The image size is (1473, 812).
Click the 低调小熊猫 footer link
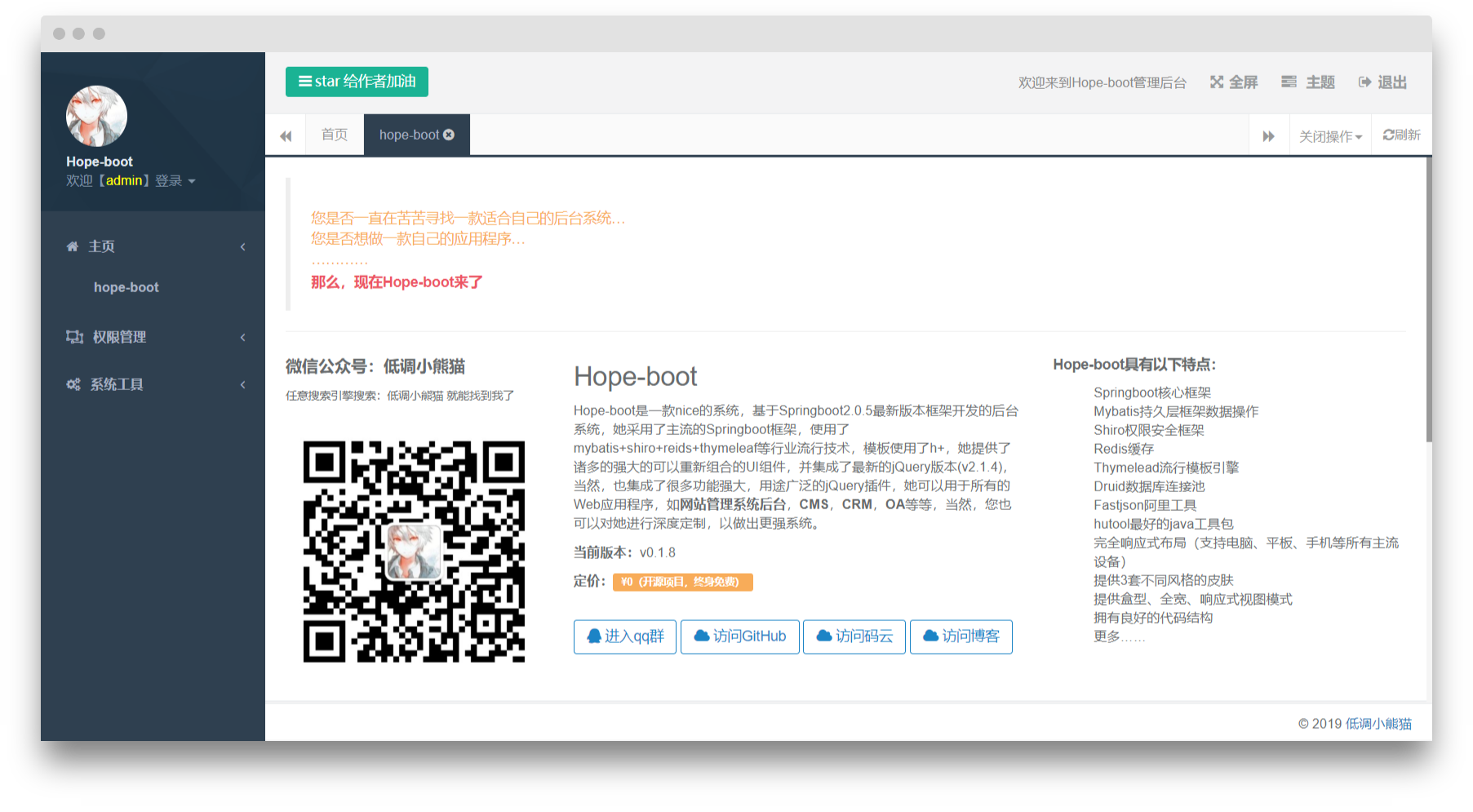[x=1378, y=724]
